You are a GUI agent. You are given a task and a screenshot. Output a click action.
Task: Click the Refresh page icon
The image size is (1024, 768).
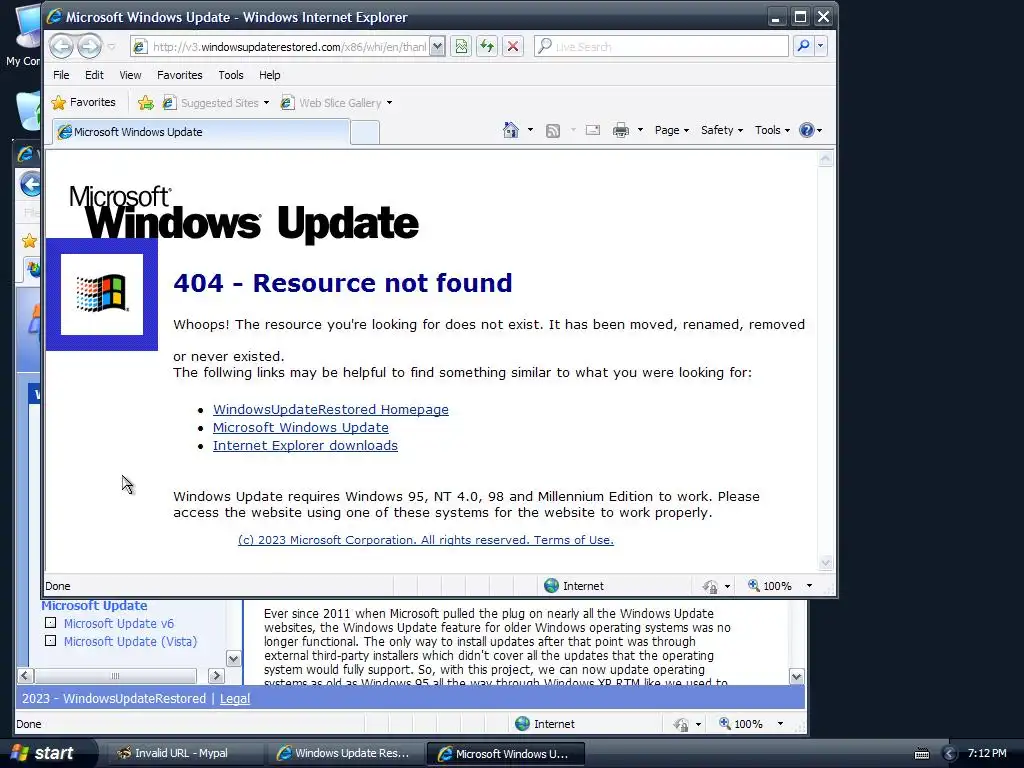[x=487, y=46]
